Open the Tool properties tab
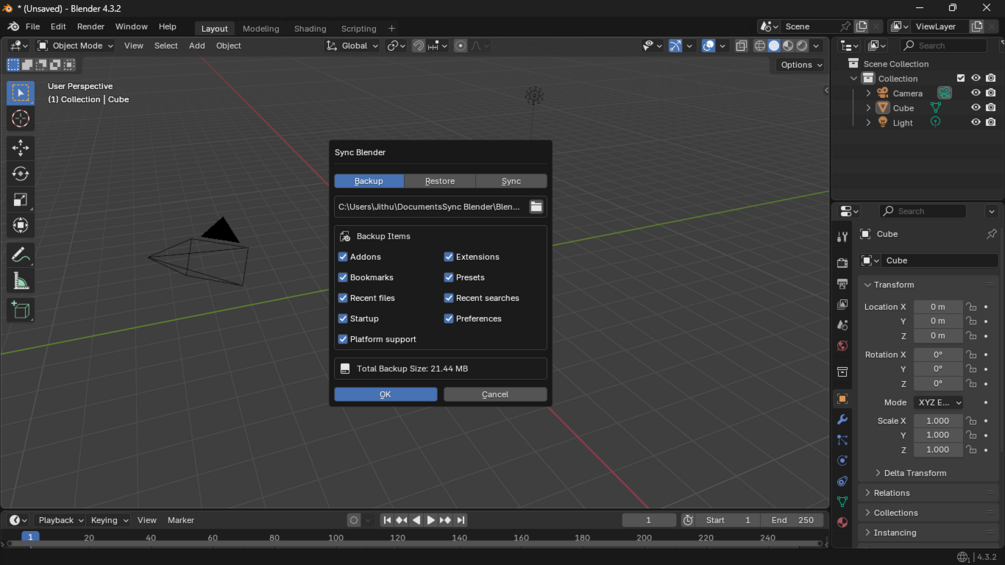1005x565 pixels. [842, 237]
